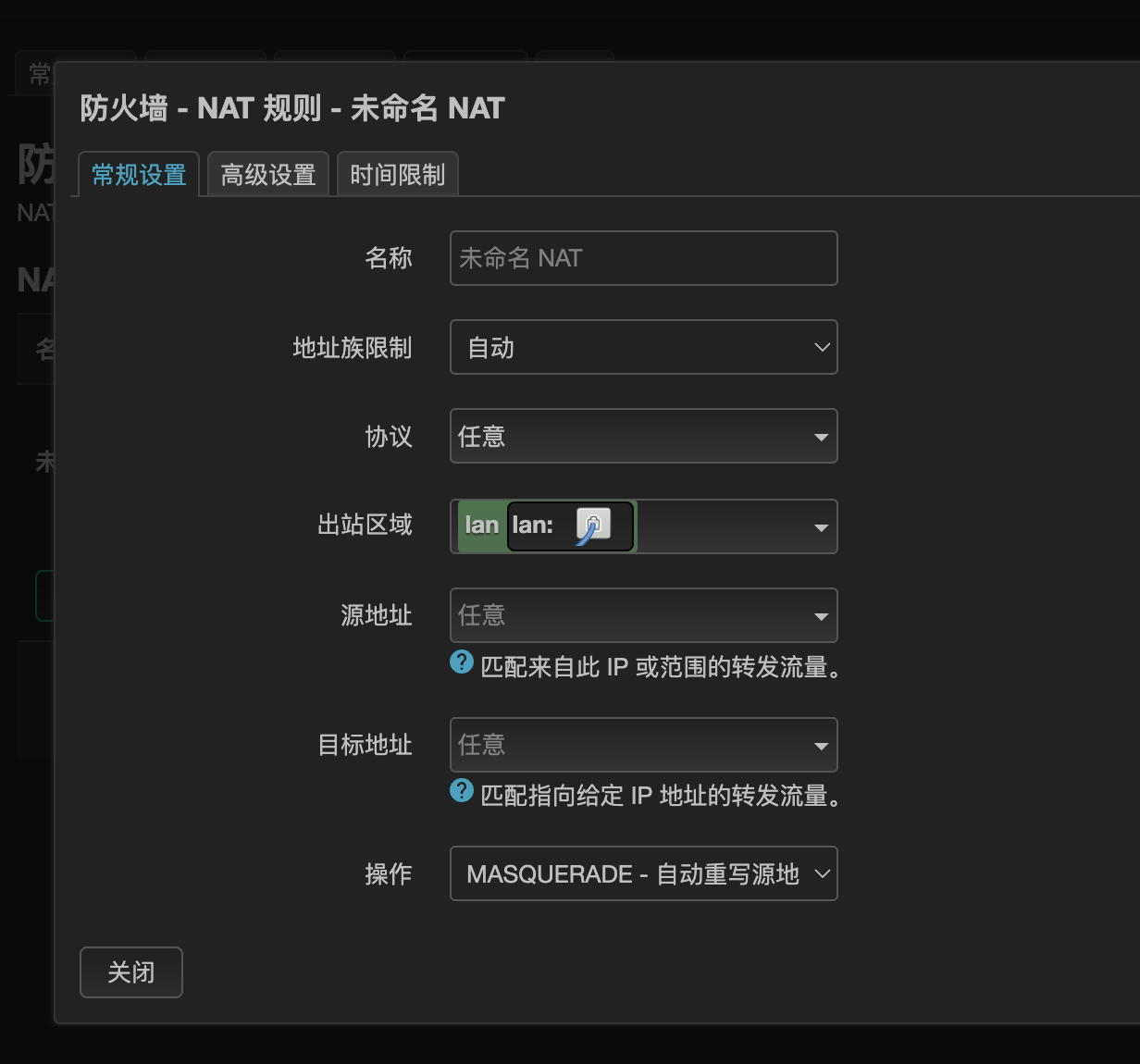Viewport: 1140px width, 1064px height.
Task: Switch to the 高级设置 tab
Action: pyautogui.click(x=268, y=175)
